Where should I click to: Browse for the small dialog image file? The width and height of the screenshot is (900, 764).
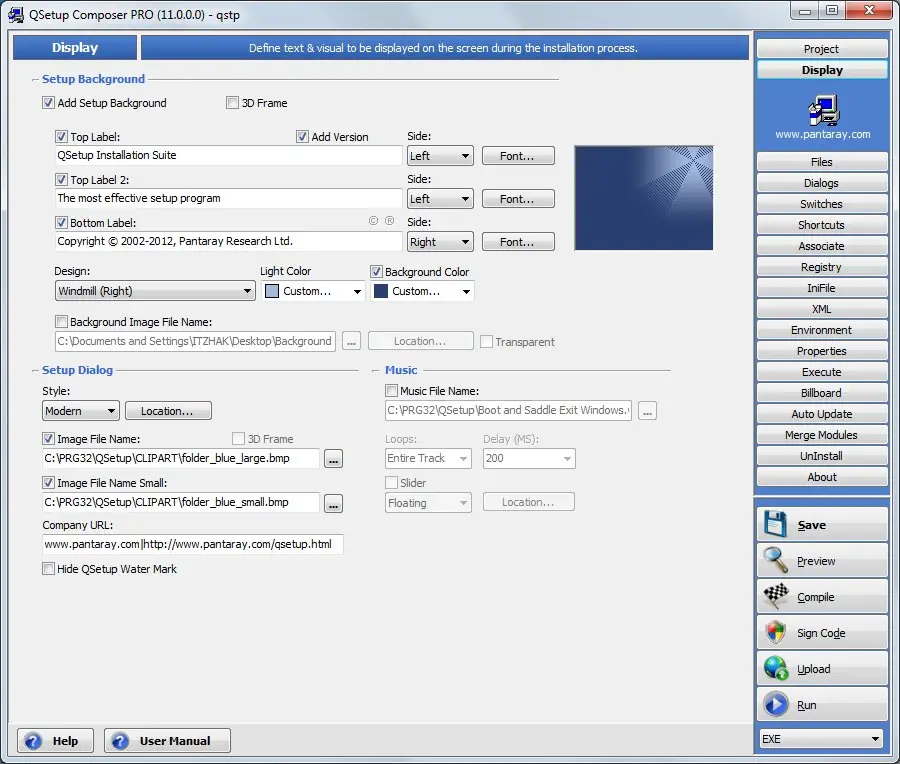pos(333,503)
